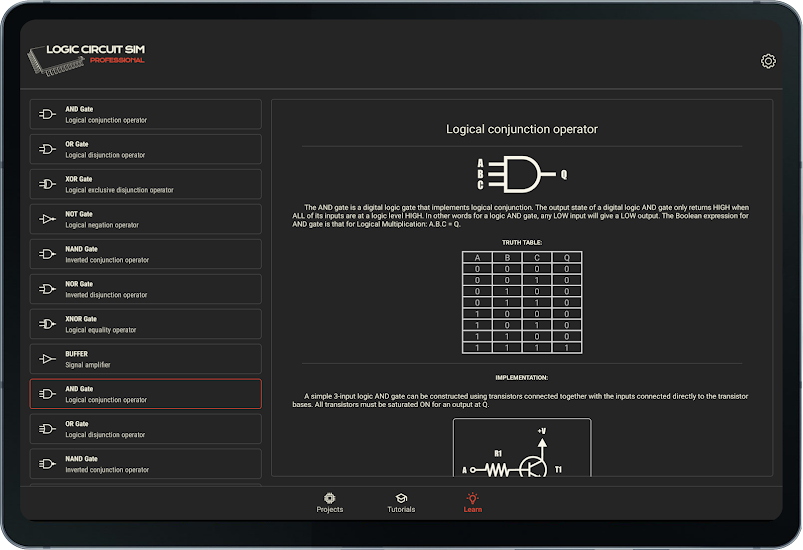
Task: Click the NOR Gate symbol icon
Action: pyautogui.click(x=47, y=289)
